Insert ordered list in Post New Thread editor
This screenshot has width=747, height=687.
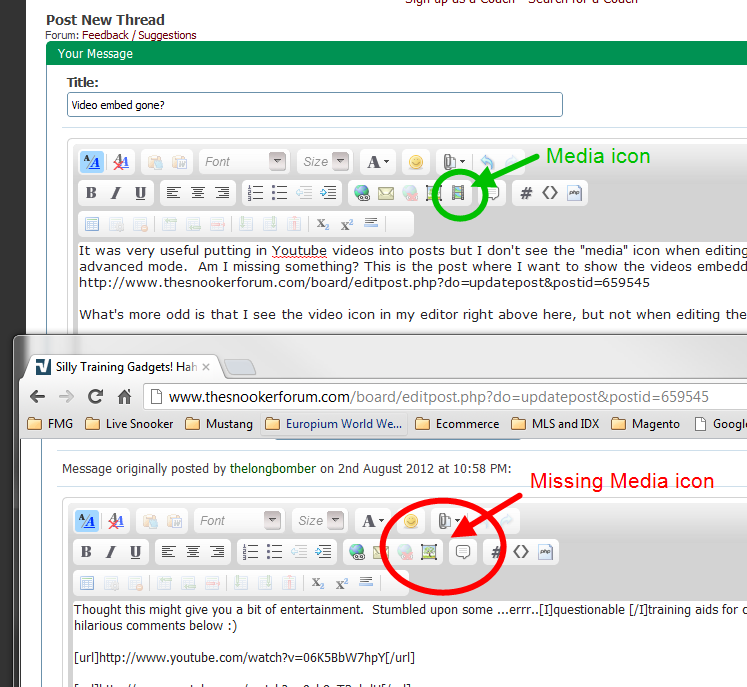click(255, 193)
